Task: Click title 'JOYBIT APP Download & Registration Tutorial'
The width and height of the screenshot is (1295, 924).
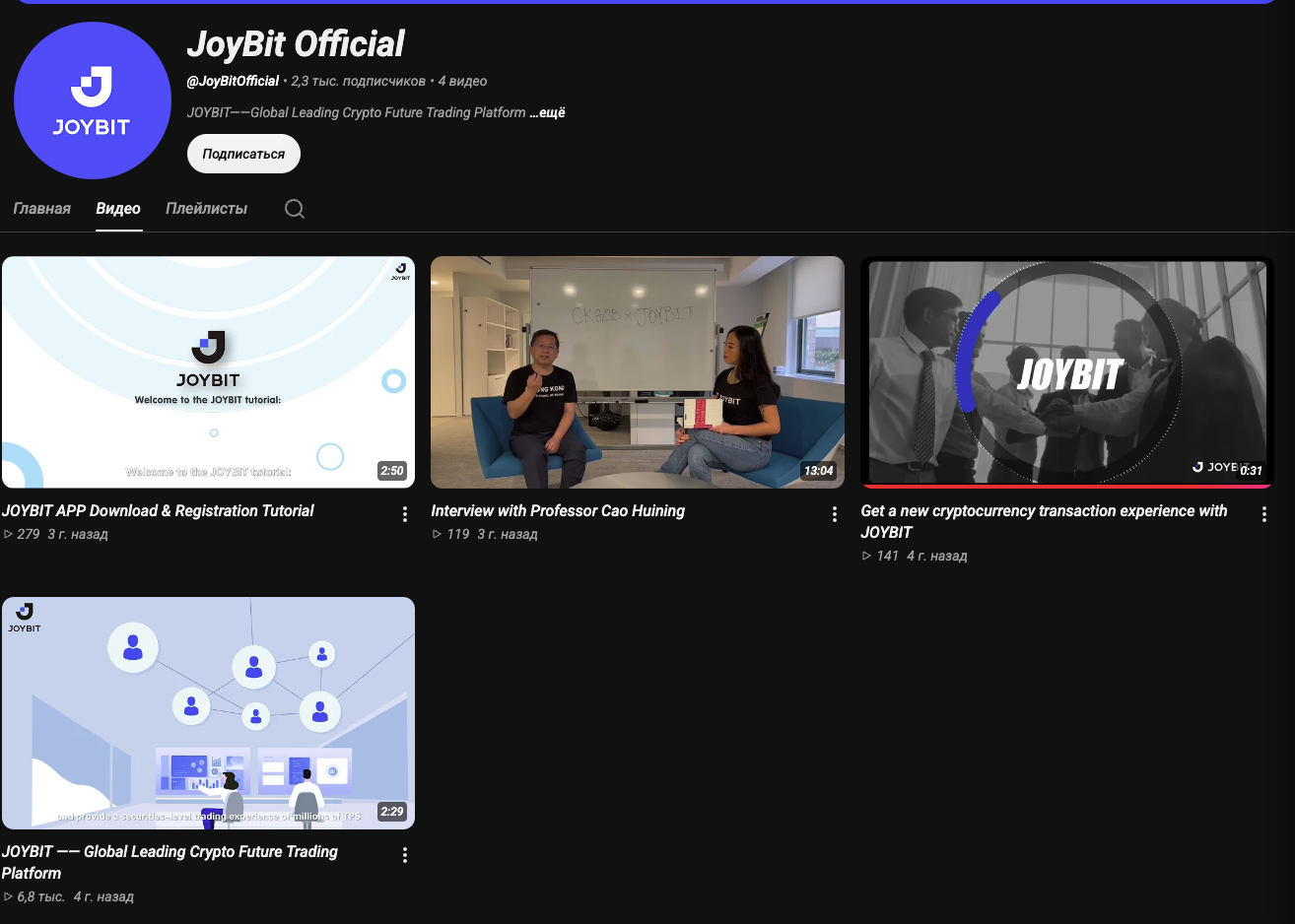Action: [x=158, y=511]
